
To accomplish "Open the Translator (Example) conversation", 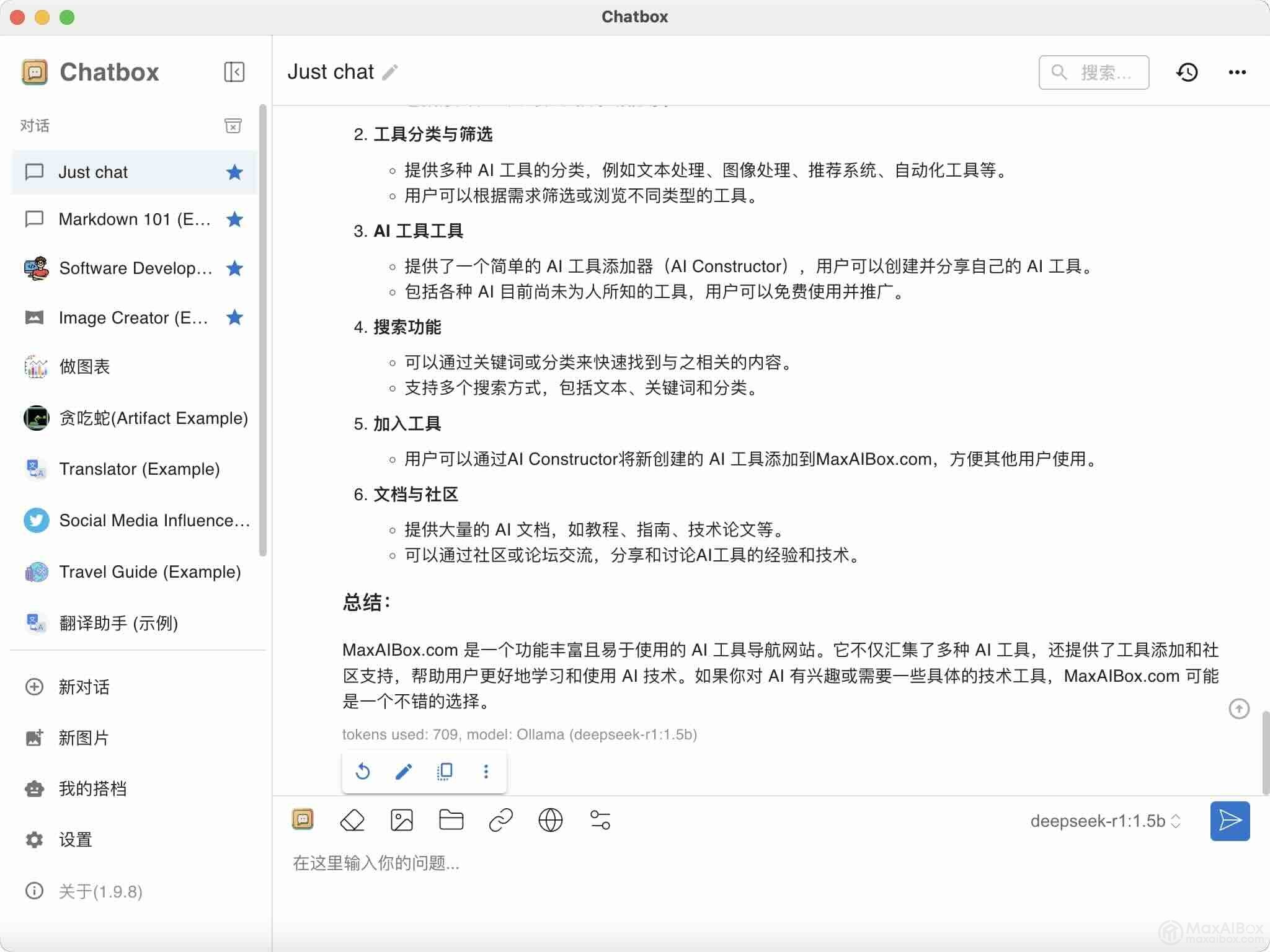I will [139, 469].
